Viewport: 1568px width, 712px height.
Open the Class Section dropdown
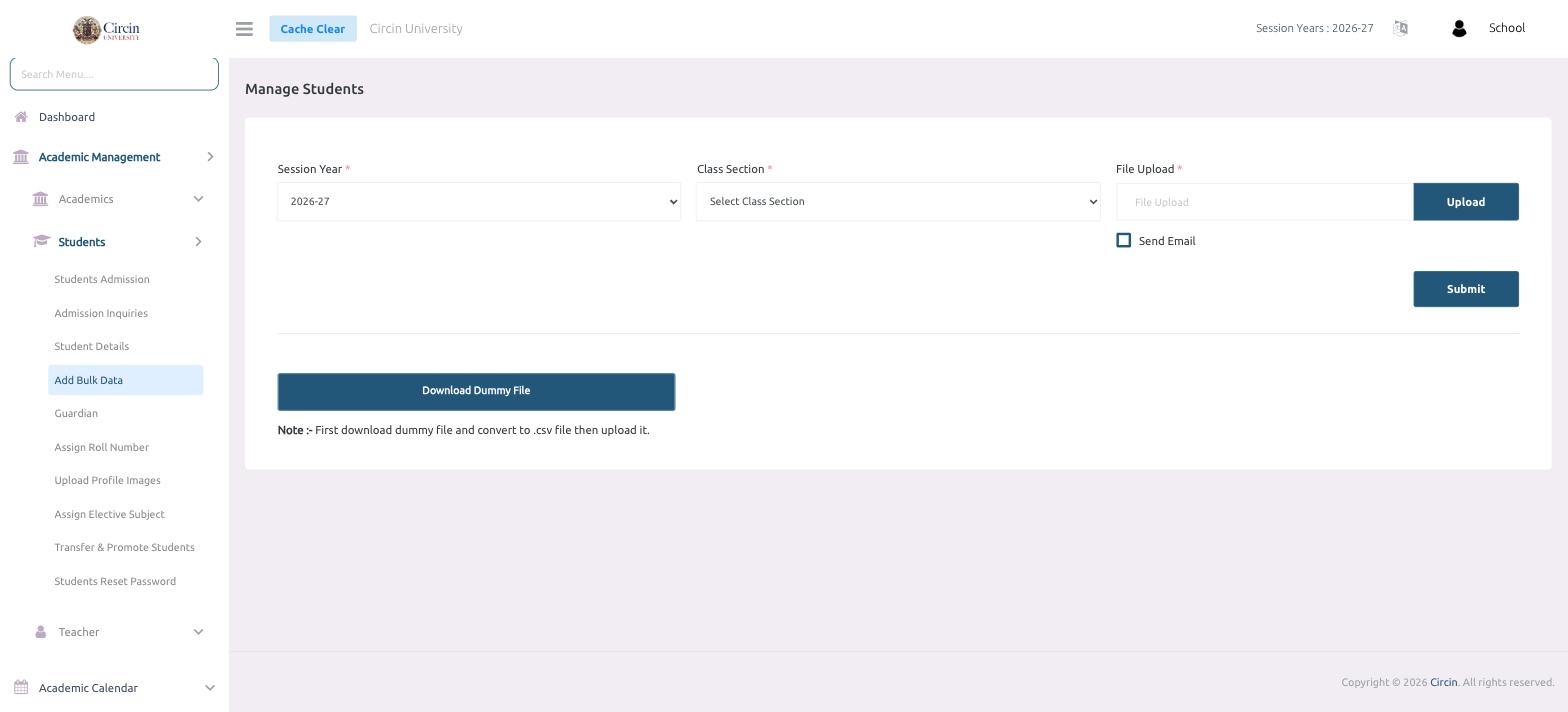[x=898, y=202]
